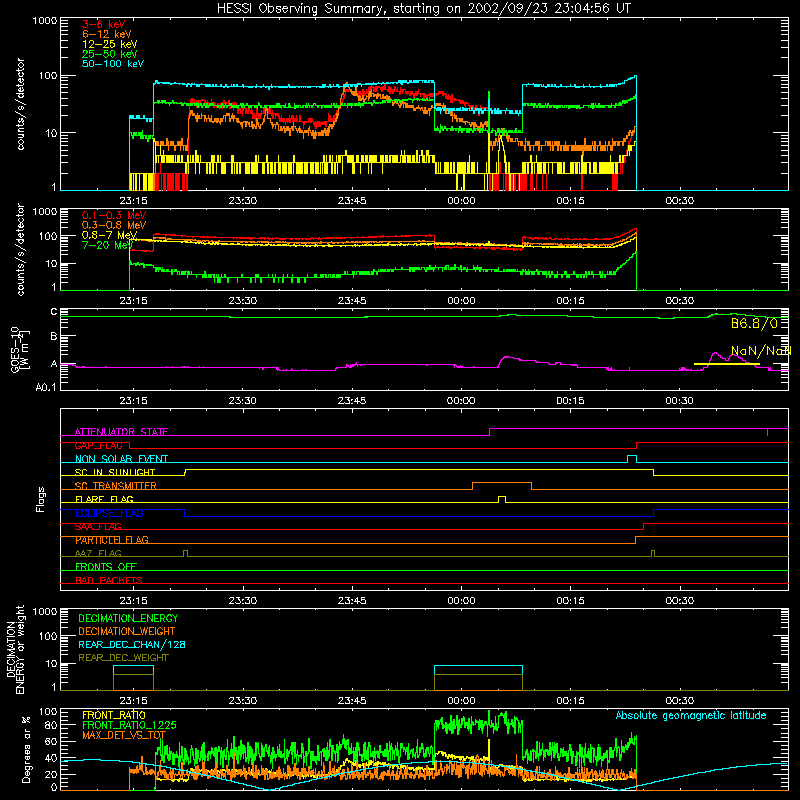Viewport: 800px width, 800px height.
Task: Click the 23:45 tick label under GOES panel
Action: [x=352, y=401]
